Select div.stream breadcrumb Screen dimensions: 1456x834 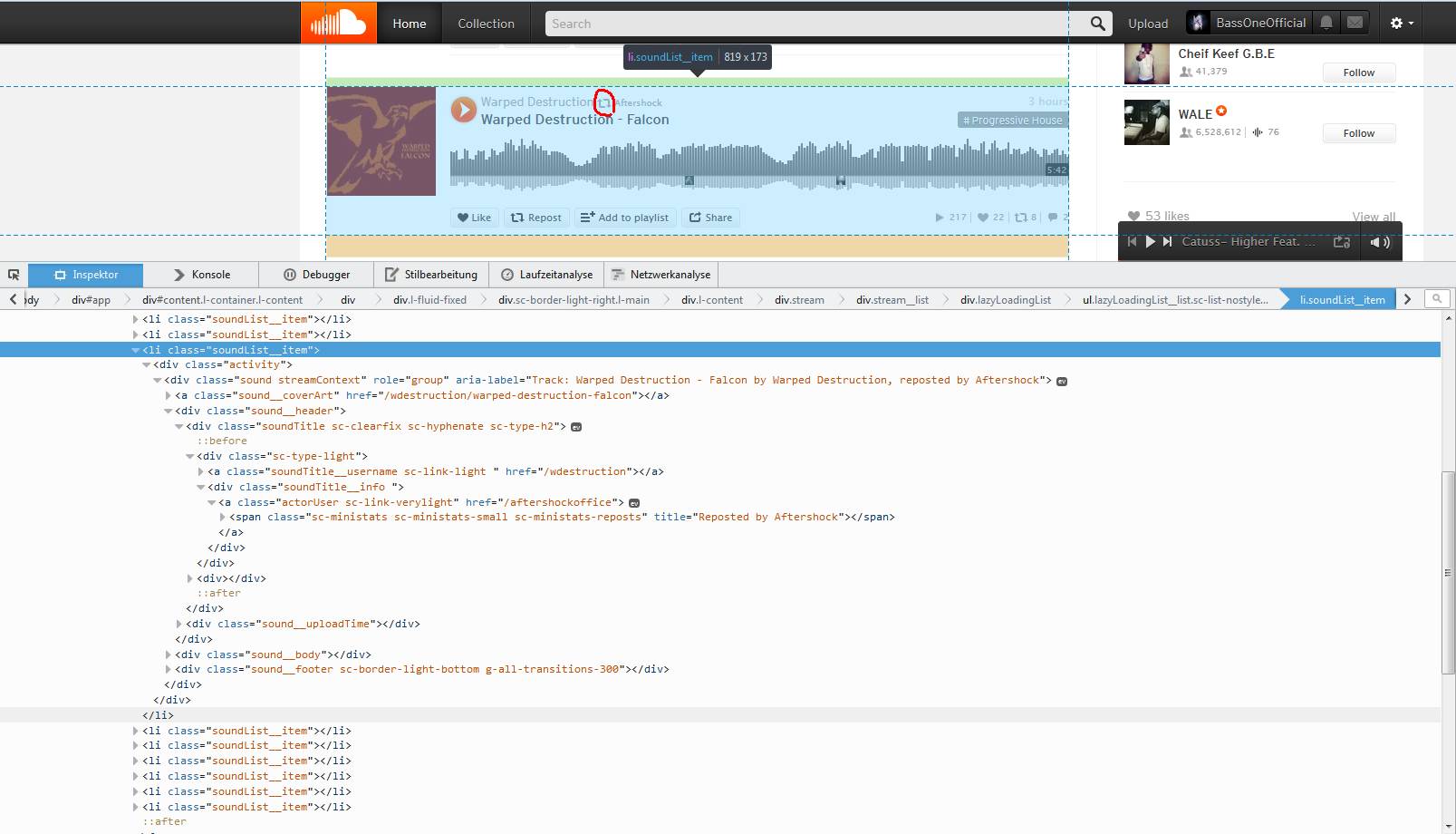799,299
